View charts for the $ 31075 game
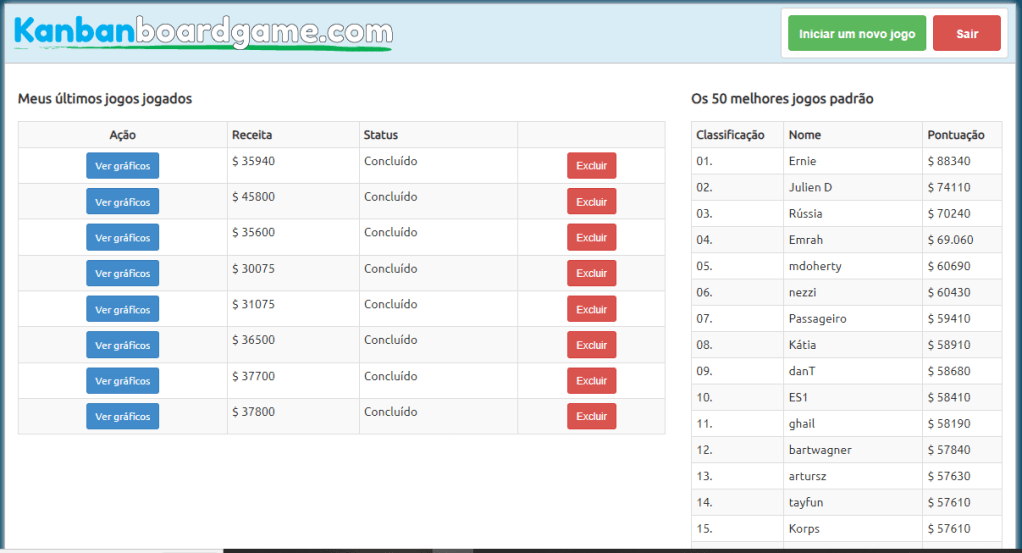The width and height of the screenshot is (1022, 553). click(x=122, y=310)
